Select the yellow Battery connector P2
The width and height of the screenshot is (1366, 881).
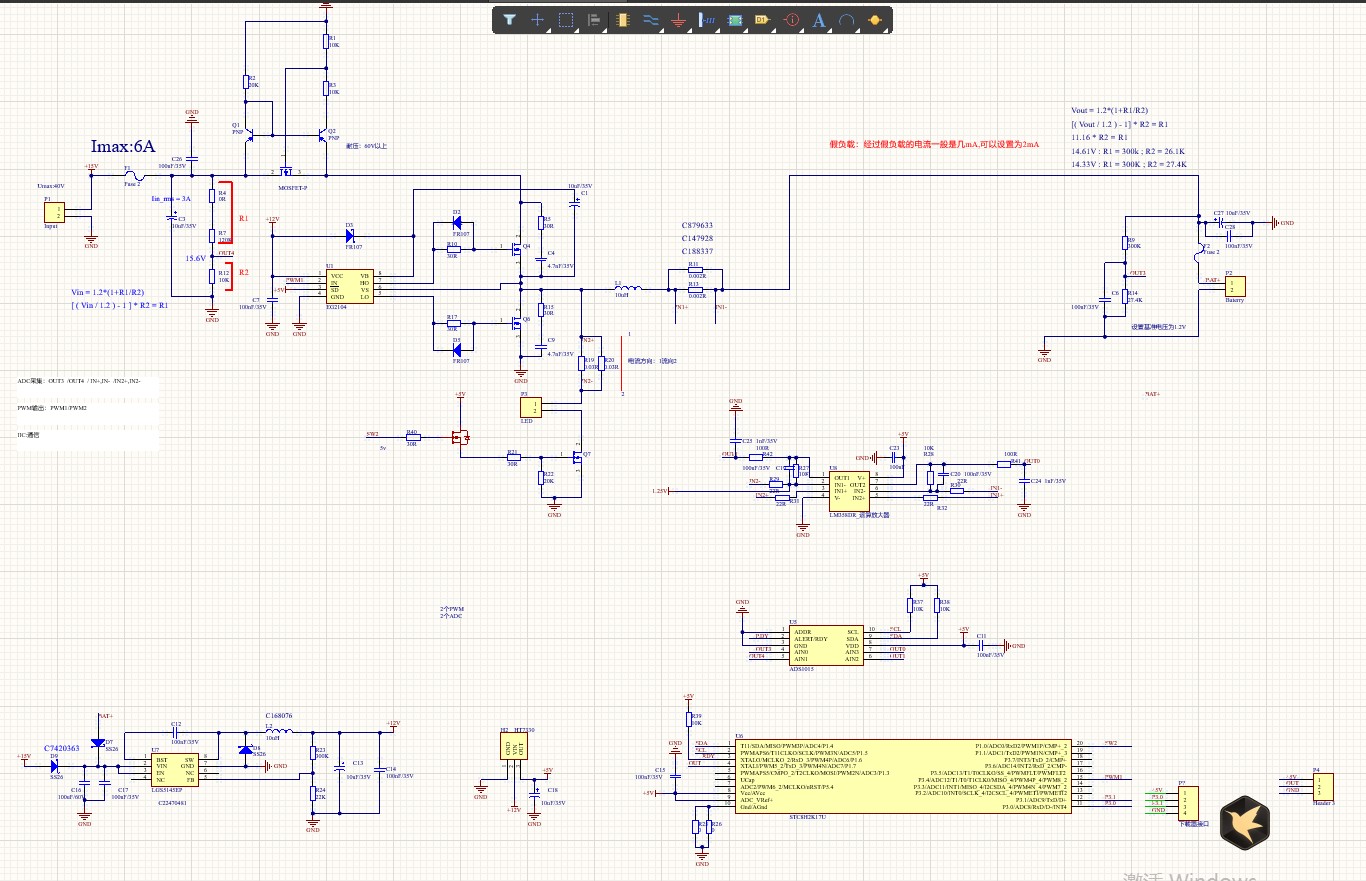tap(1235, 288)
